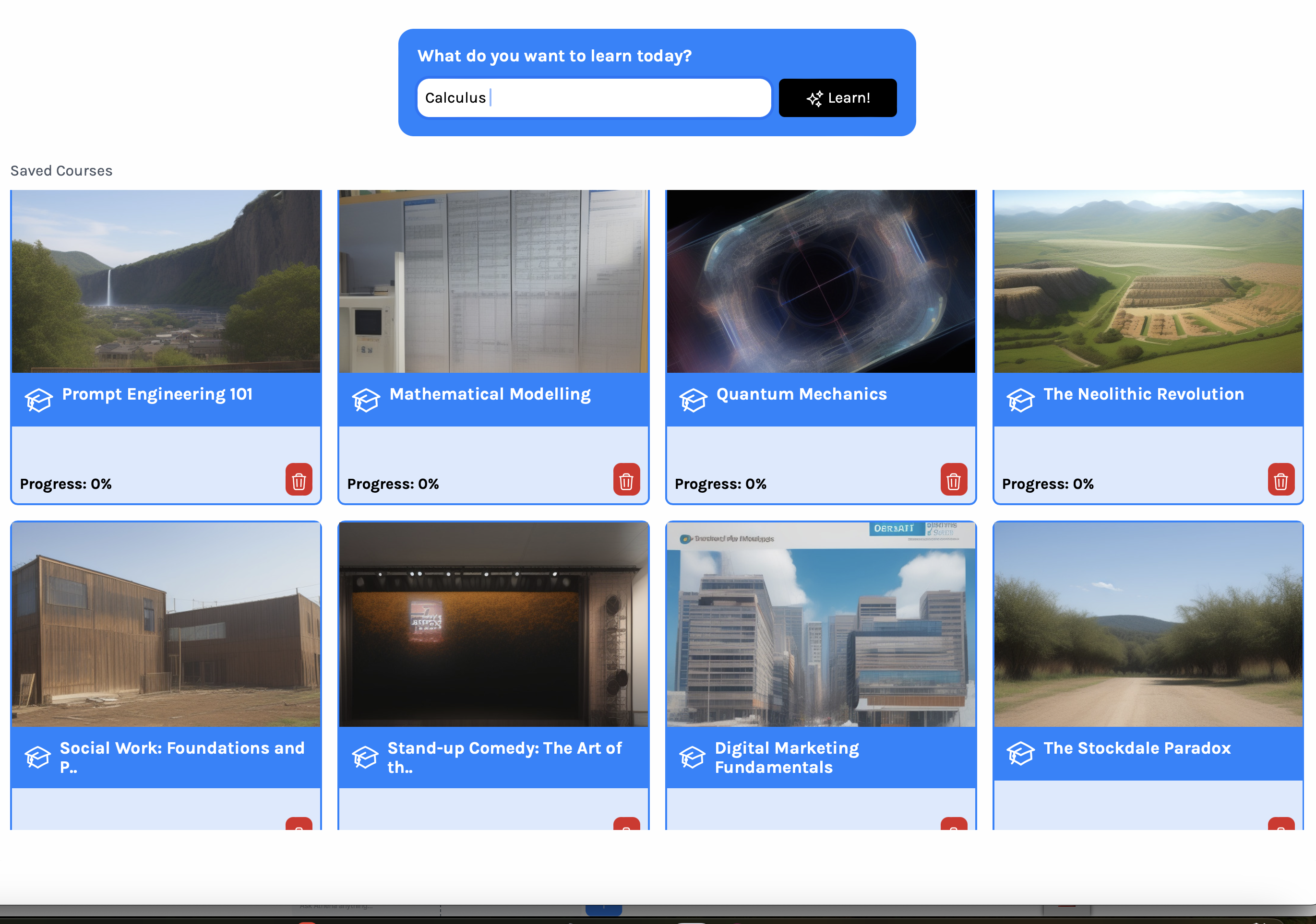1316x924 pixels.
Task: Open the Digital Marketing skyscrapers thumbnail
Action: (x=821, y=625)
